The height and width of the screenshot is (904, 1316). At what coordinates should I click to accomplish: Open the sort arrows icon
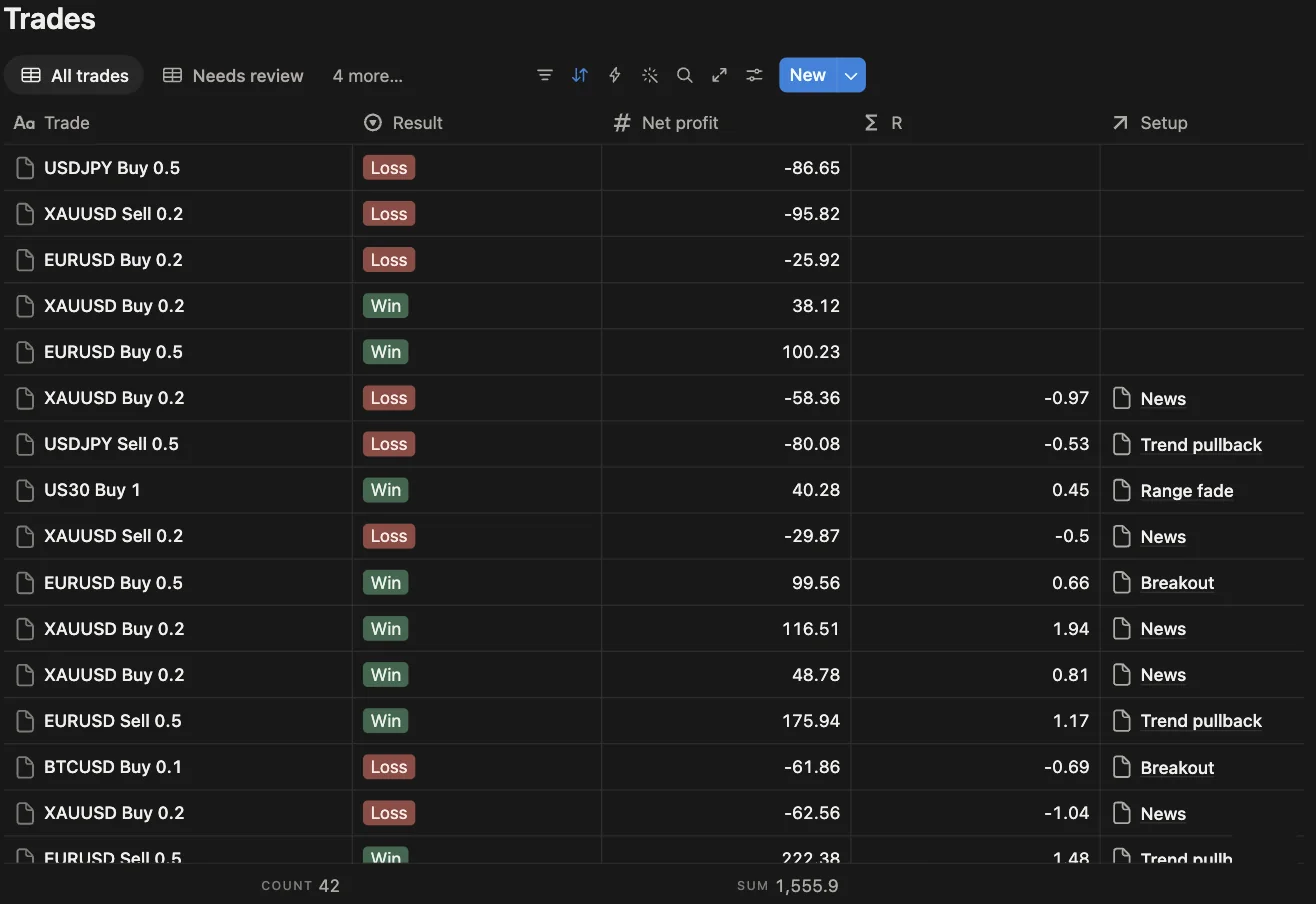pos(580,75)
